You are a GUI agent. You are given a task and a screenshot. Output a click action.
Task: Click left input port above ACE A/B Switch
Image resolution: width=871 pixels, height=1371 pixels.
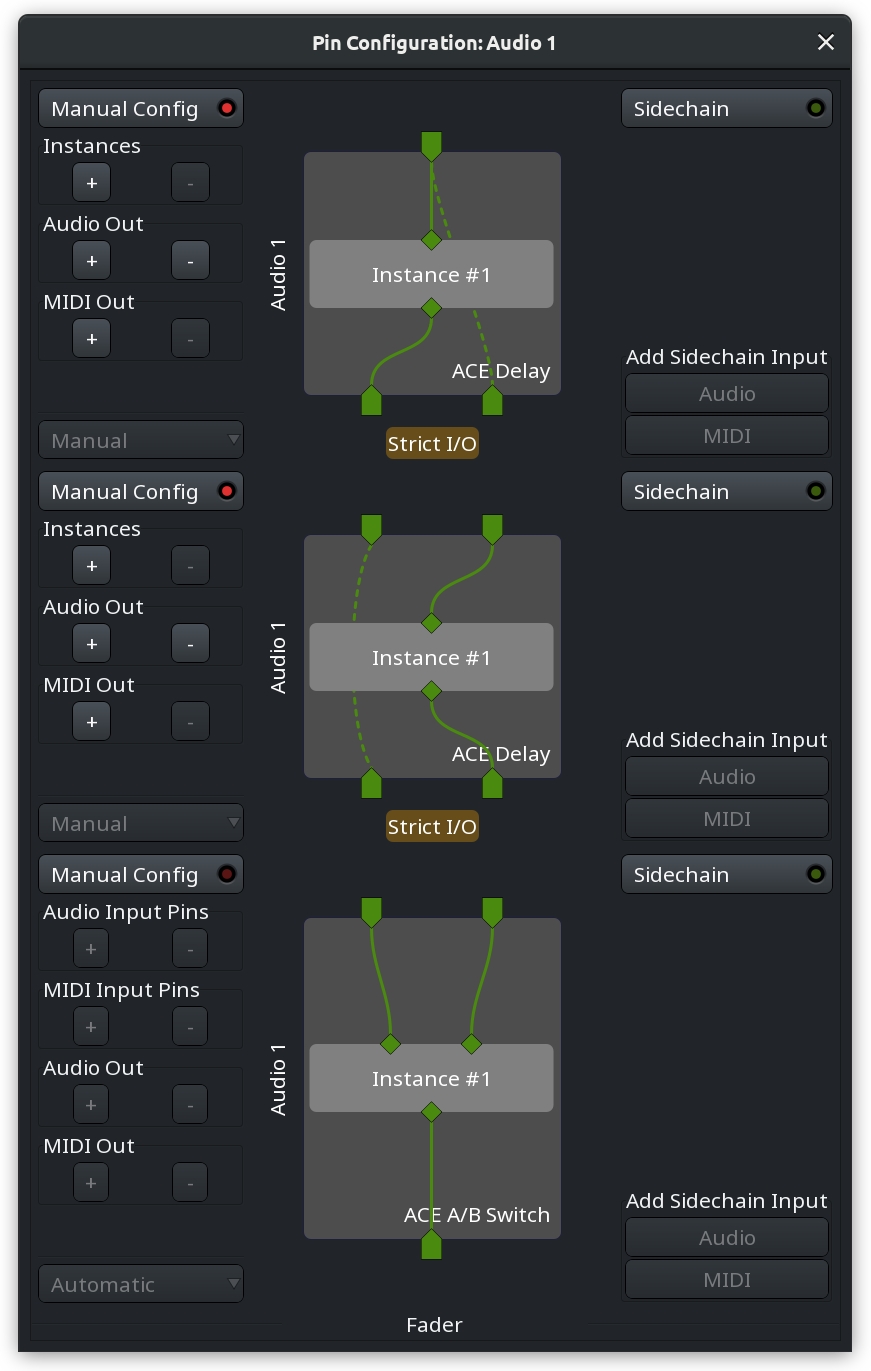point(371,912)
